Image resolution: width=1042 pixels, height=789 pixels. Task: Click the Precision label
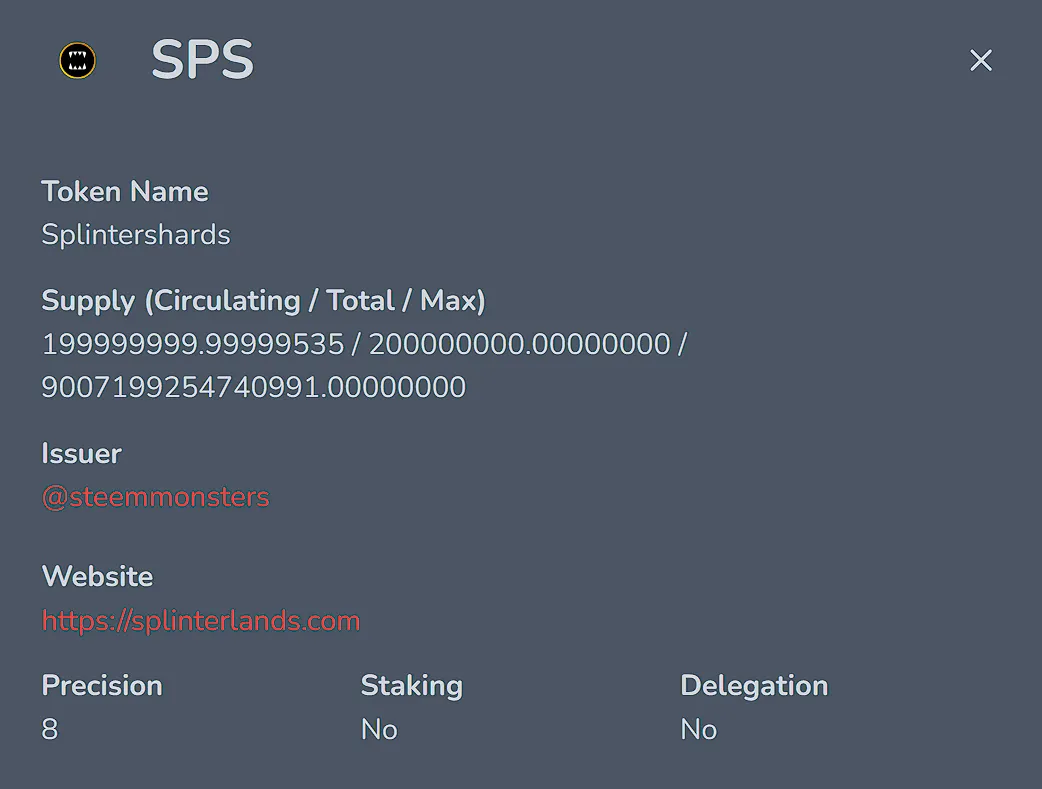point(102,685)
